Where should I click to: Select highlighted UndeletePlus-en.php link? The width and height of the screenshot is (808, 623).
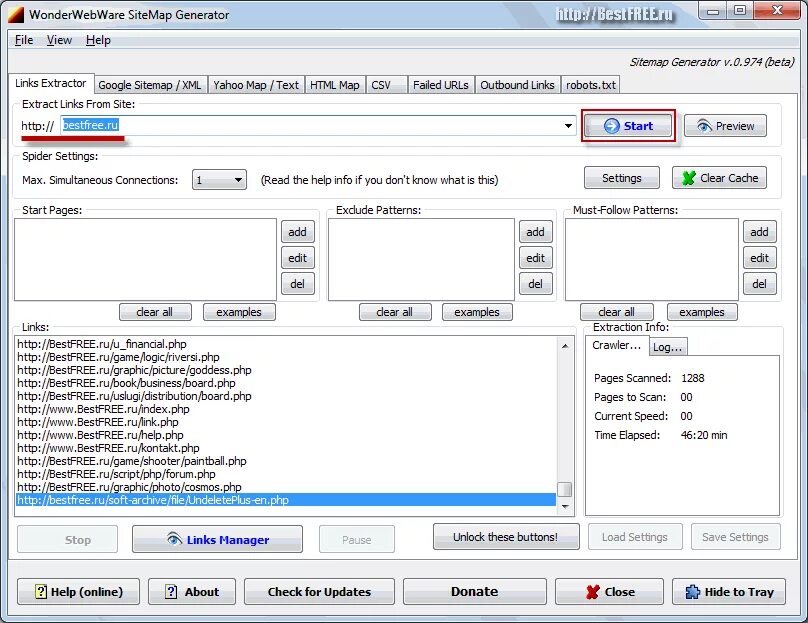point(286,500)
